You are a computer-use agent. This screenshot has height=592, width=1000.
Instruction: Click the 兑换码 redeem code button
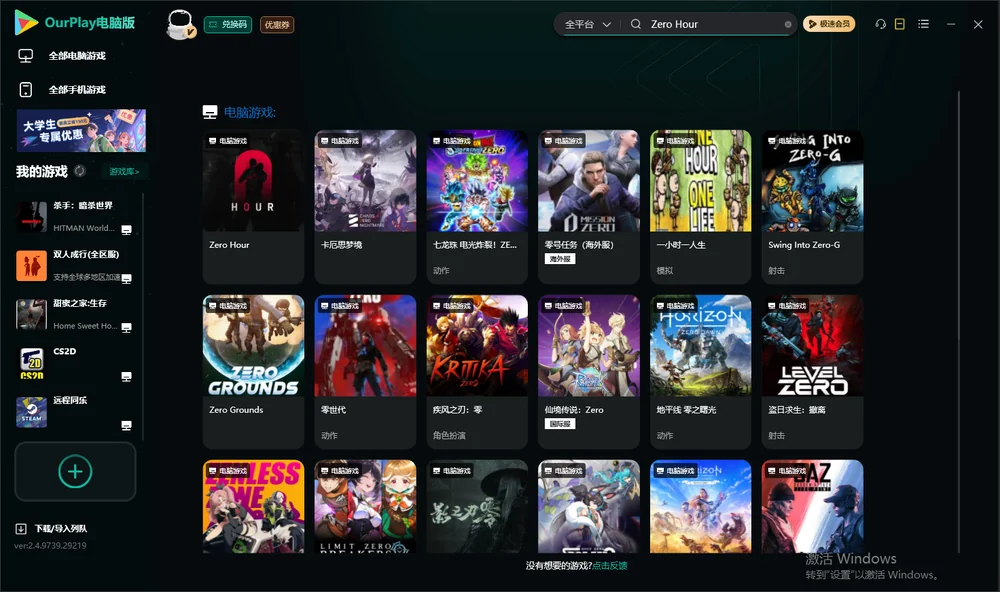pos(228,25)
